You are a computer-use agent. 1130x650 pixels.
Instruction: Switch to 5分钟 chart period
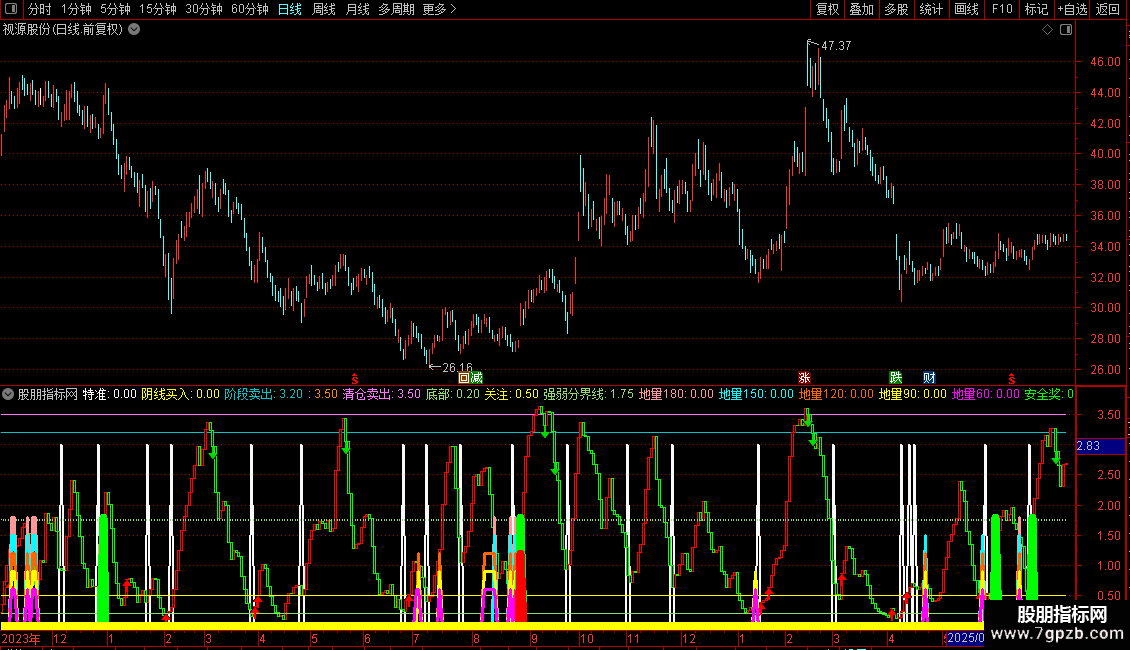pos(115,9)
